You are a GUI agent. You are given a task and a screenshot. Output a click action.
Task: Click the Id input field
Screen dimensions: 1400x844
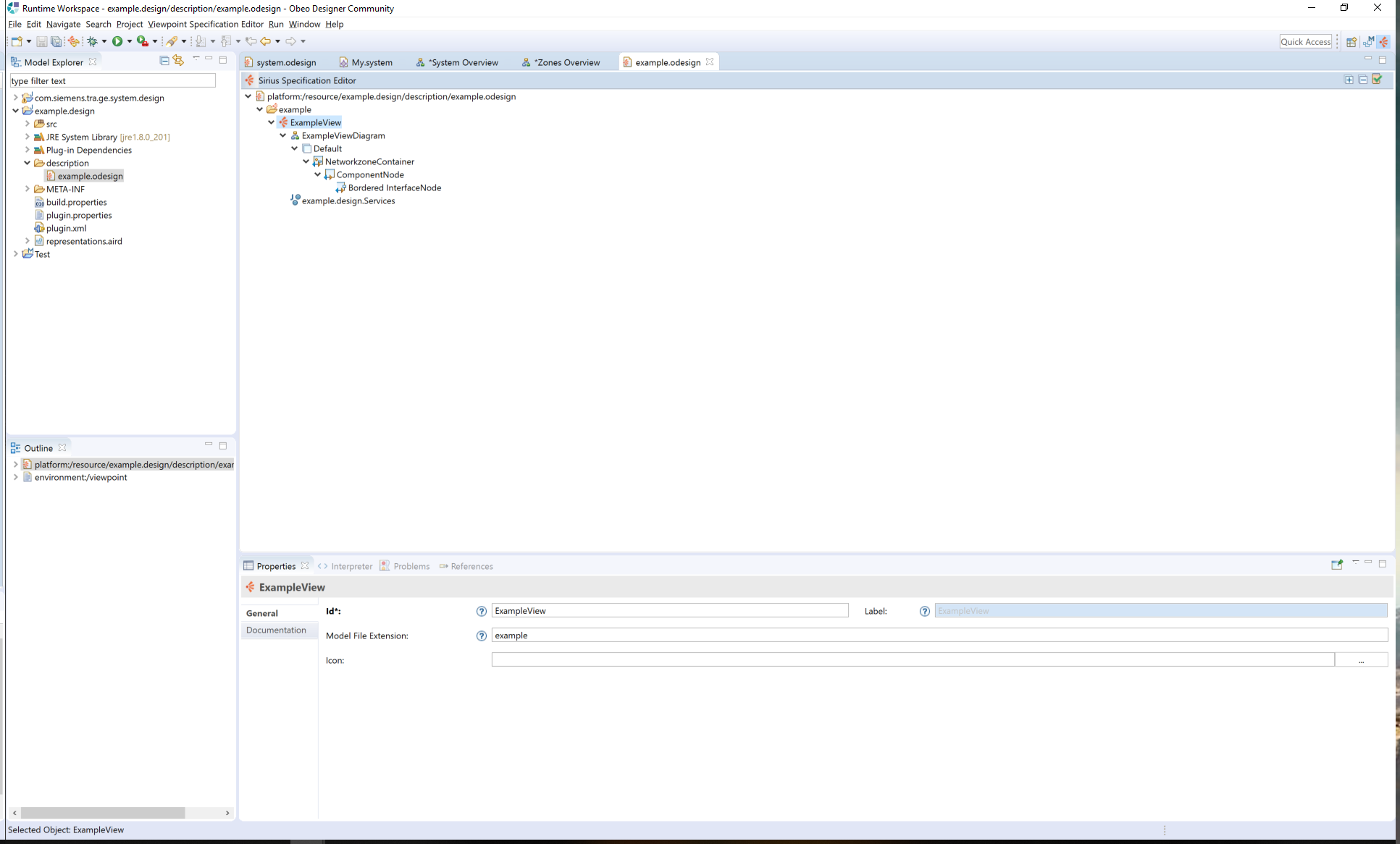(670, 611)
